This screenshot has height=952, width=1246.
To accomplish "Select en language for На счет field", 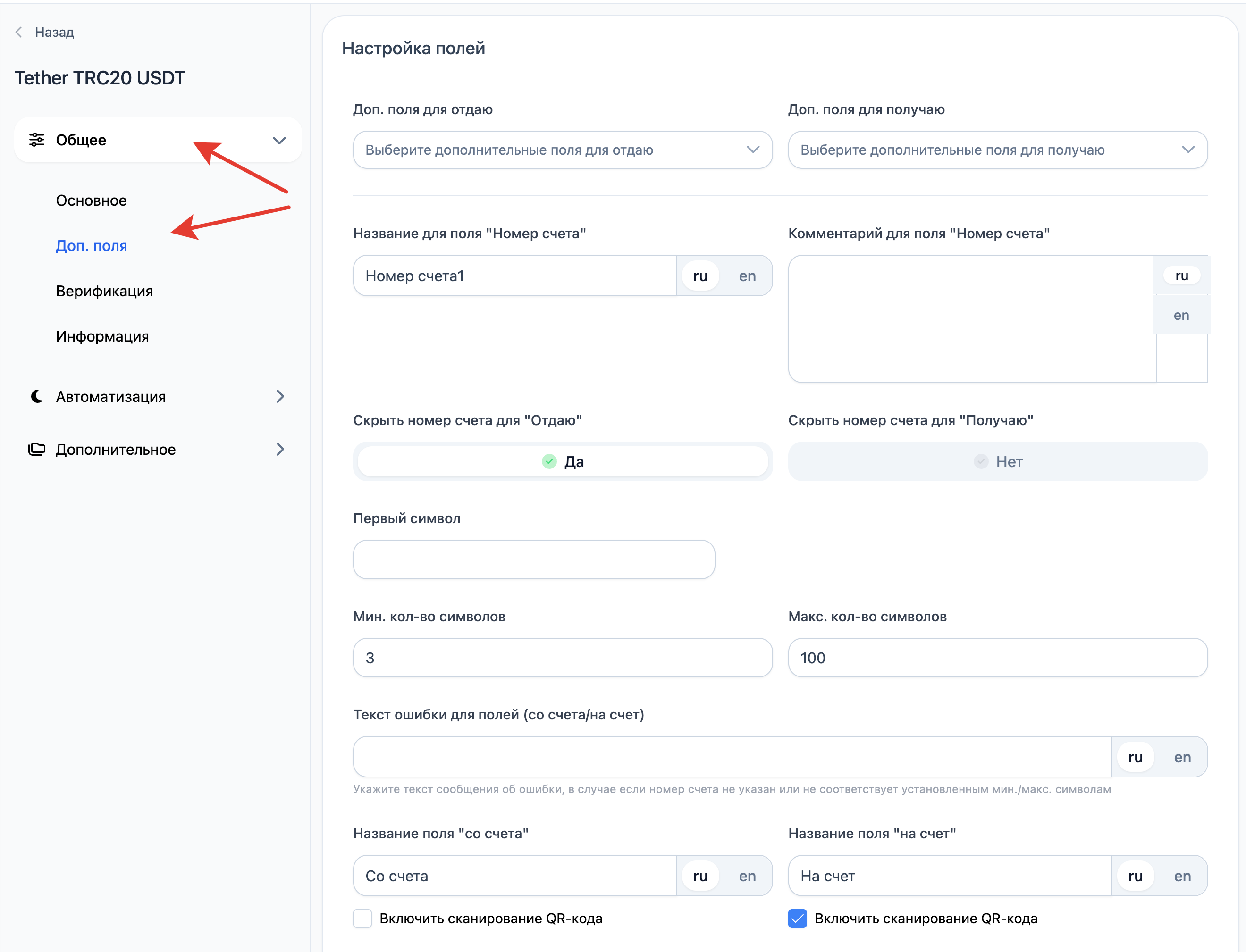I will click(1182, 876).
